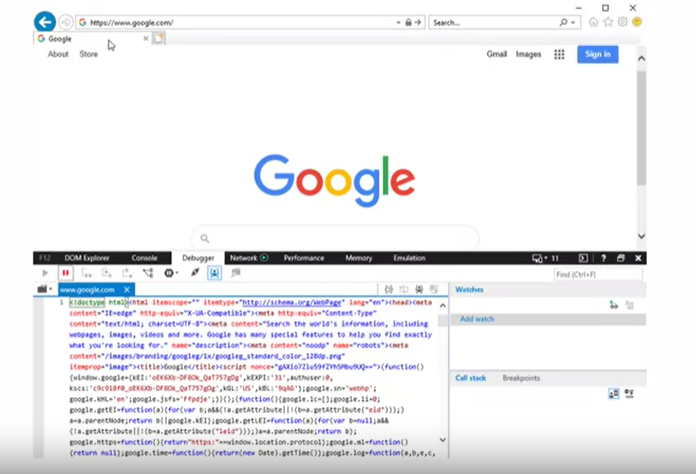The image size is (696, 474).
Task: Click the Tools gear icon
Action: [623, 22]
